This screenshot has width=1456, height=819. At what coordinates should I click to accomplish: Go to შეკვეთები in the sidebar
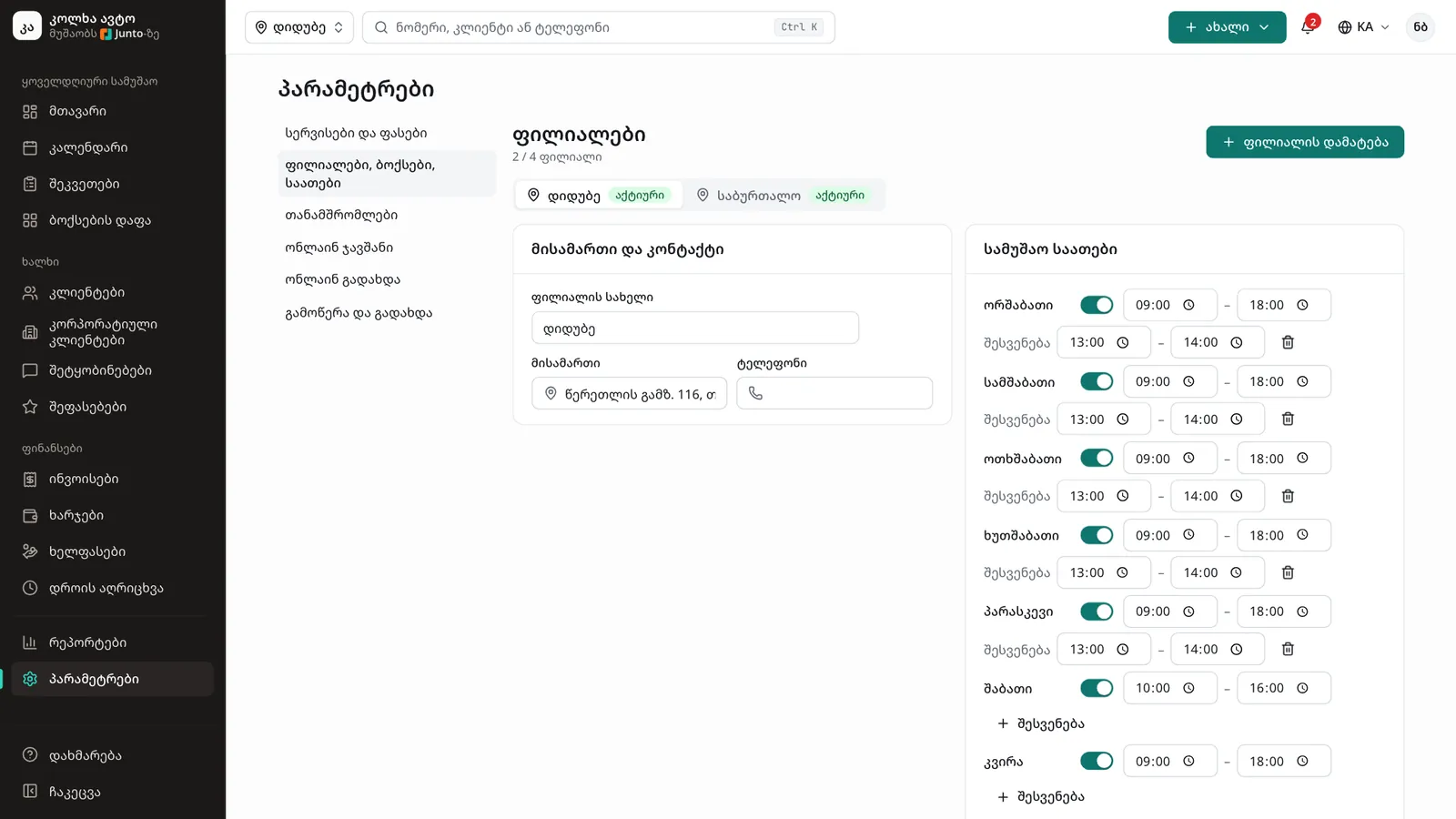(x=113, y=184)
